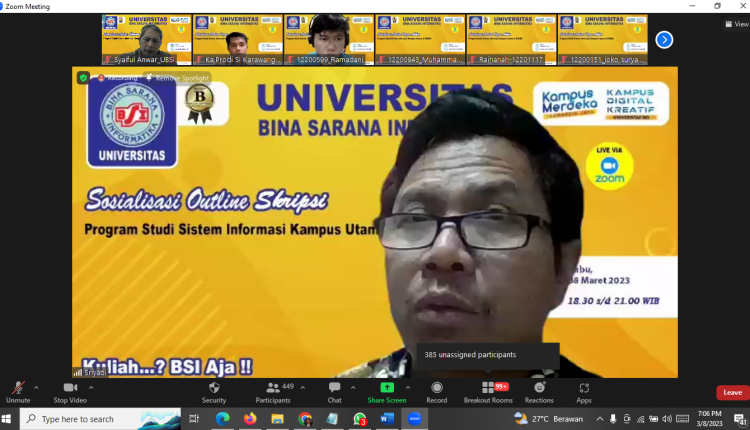Click the Recording indicator
750x430 pixels.
117,78
